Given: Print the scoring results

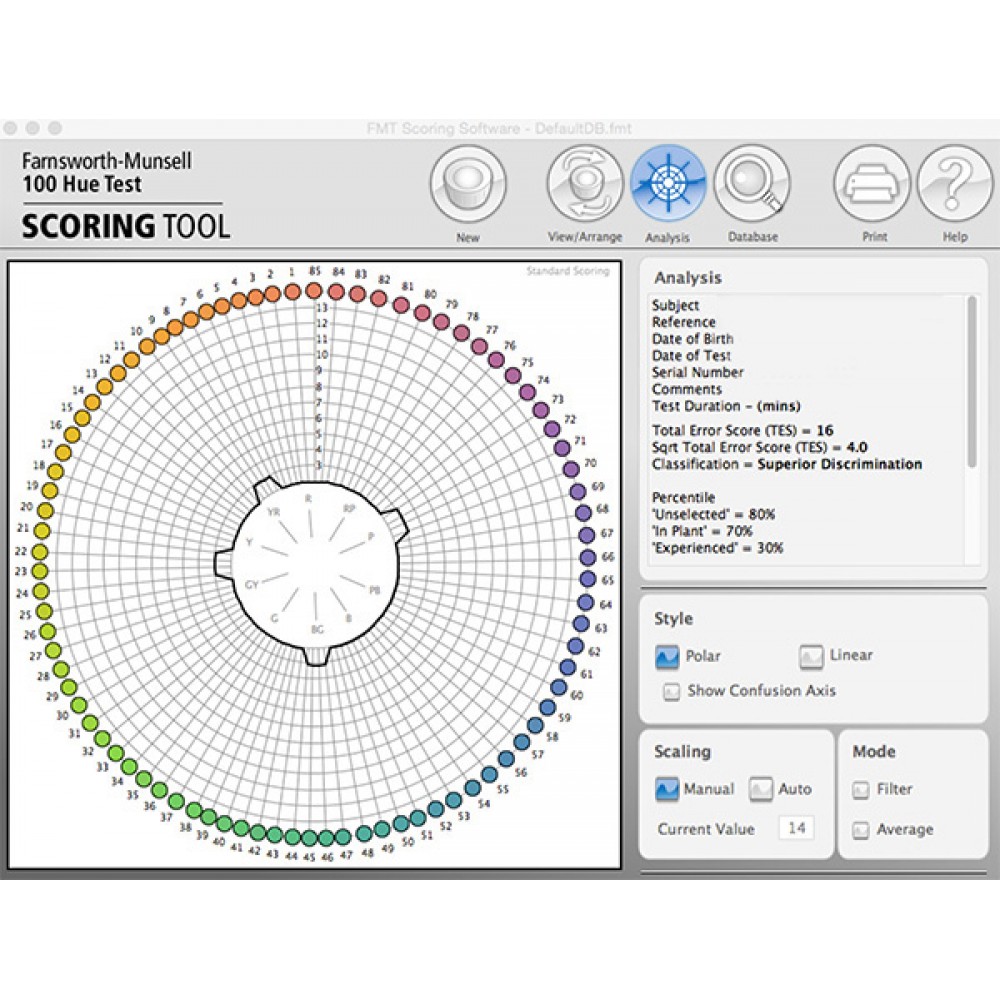Looking at the screenshot, I should (x=871, y=185).
